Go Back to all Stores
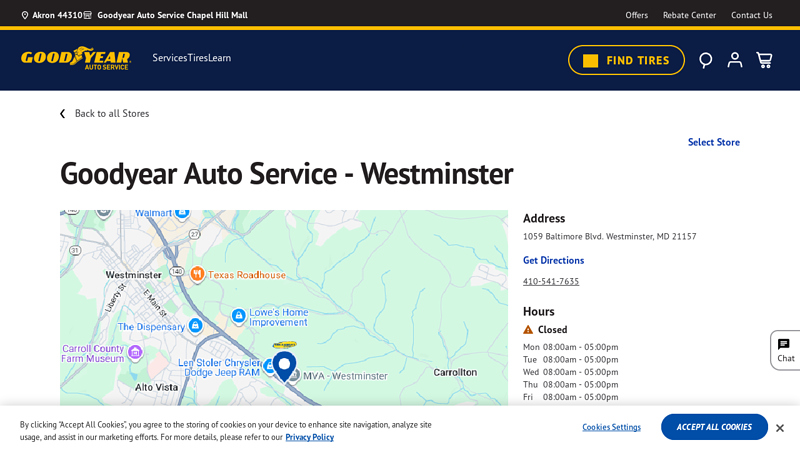This screenshot has height=450, width=800. [x=112, y=113]
